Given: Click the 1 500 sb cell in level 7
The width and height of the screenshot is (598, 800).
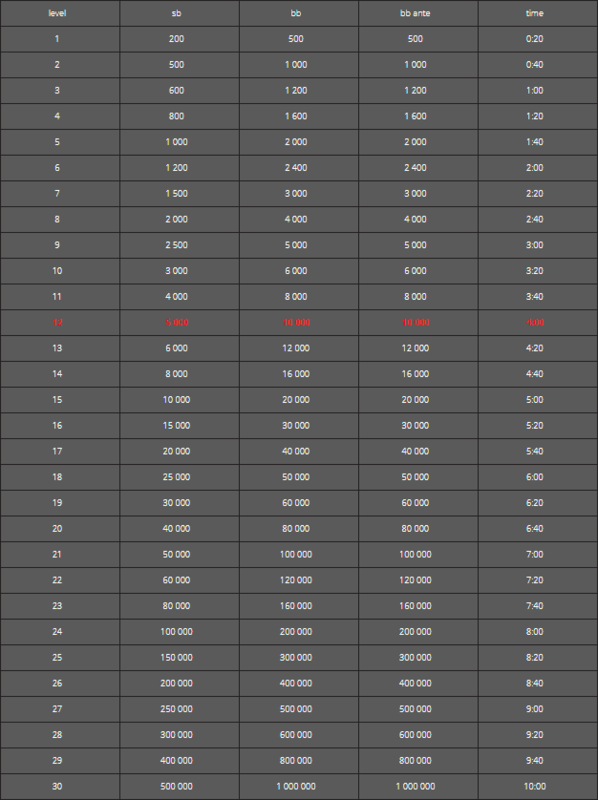Looking at the screenshot, I should [x=177, y=193].
